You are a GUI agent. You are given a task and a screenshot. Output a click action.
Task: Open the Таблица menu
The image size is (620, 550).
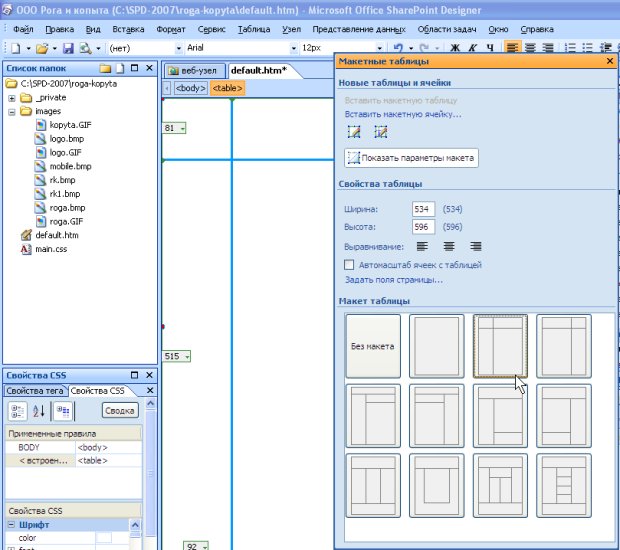[253, 30]
